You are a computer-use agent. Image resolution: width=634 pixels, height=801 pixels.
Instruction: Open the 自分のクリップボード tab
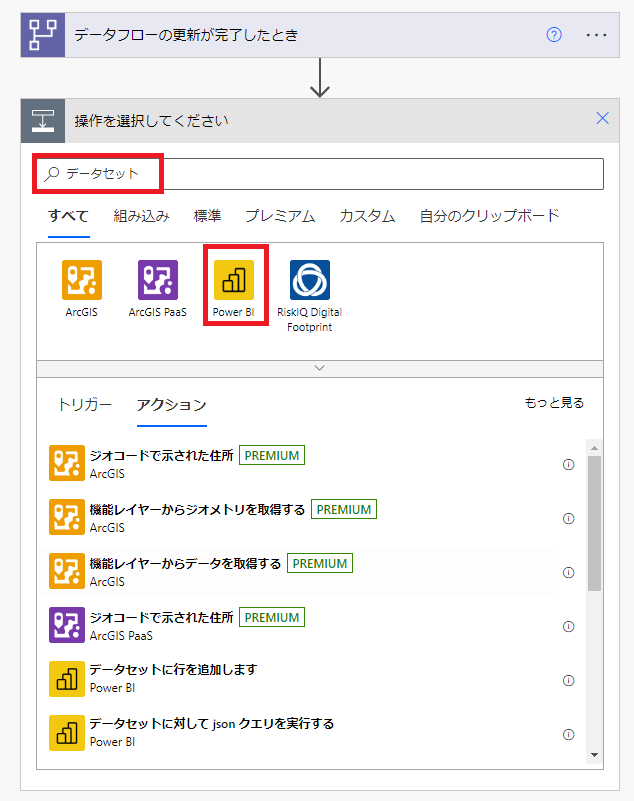tap(489, 216)
